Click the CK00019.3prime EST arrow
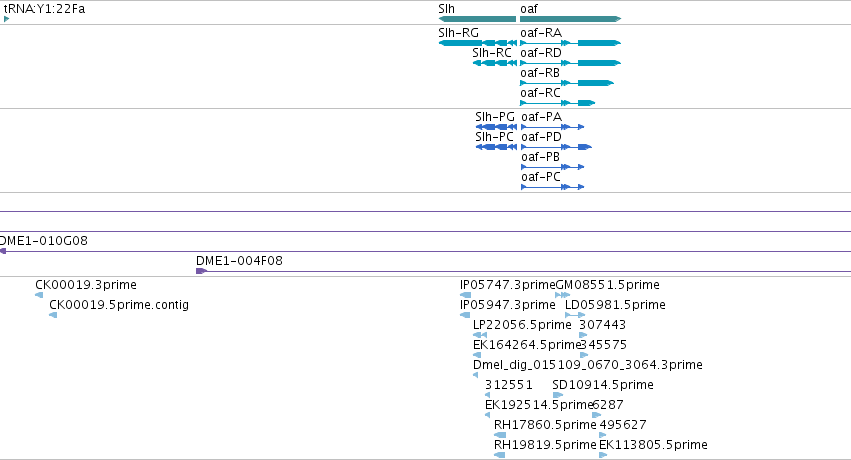 [x=39, y=295]
